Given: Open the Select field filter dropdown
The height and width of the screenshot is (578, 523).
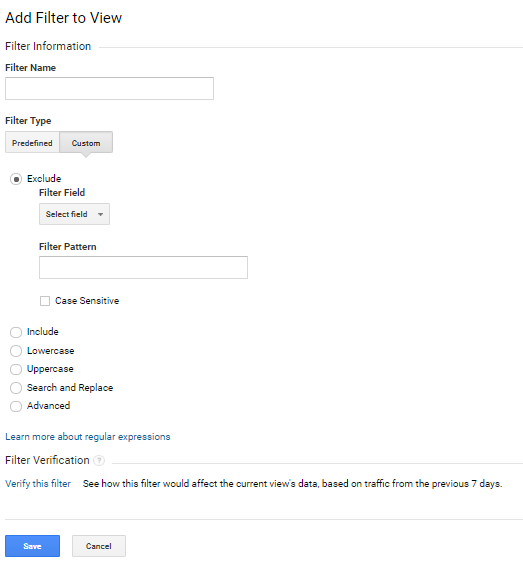Looking at the screenshot, I should tap(74, 214).
